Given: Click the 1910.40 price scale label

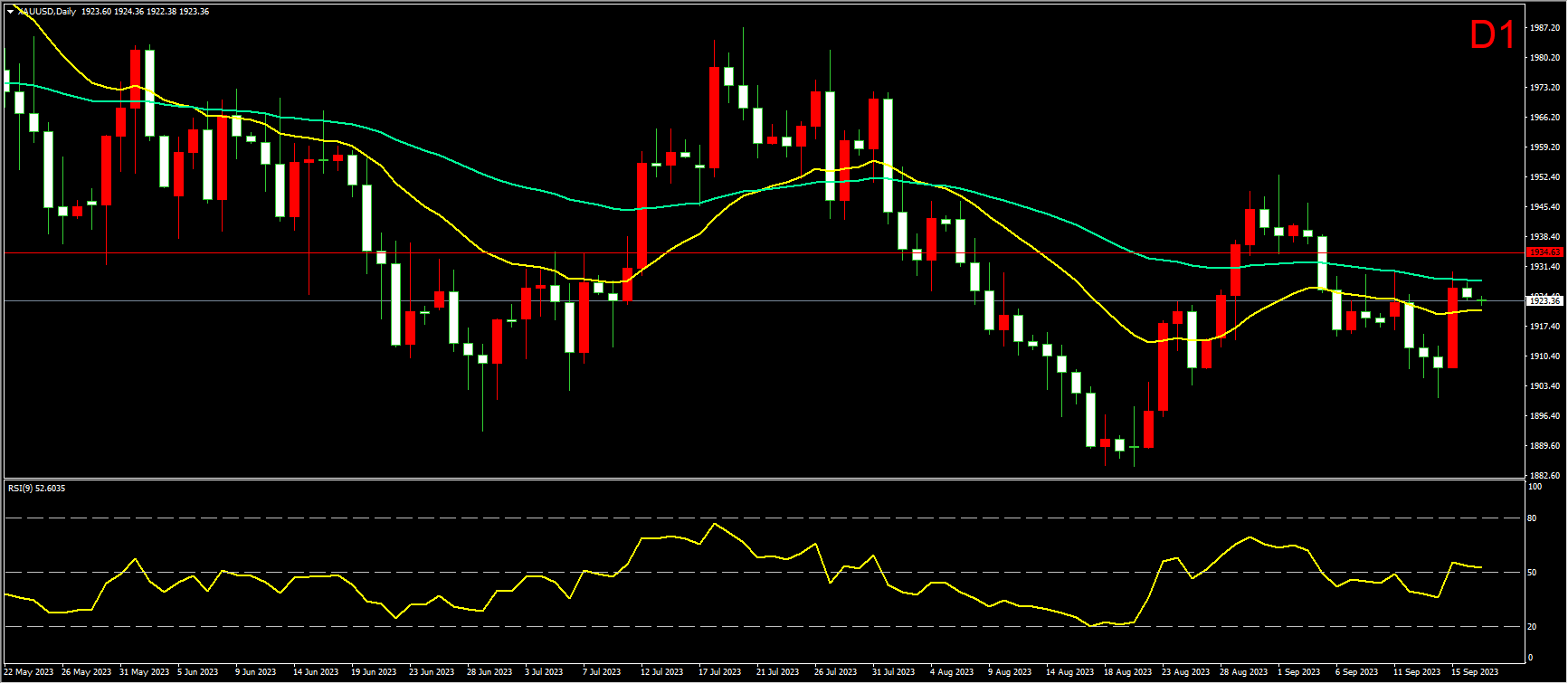Looking at the screenshot, I should click(x=1544, y=356).
